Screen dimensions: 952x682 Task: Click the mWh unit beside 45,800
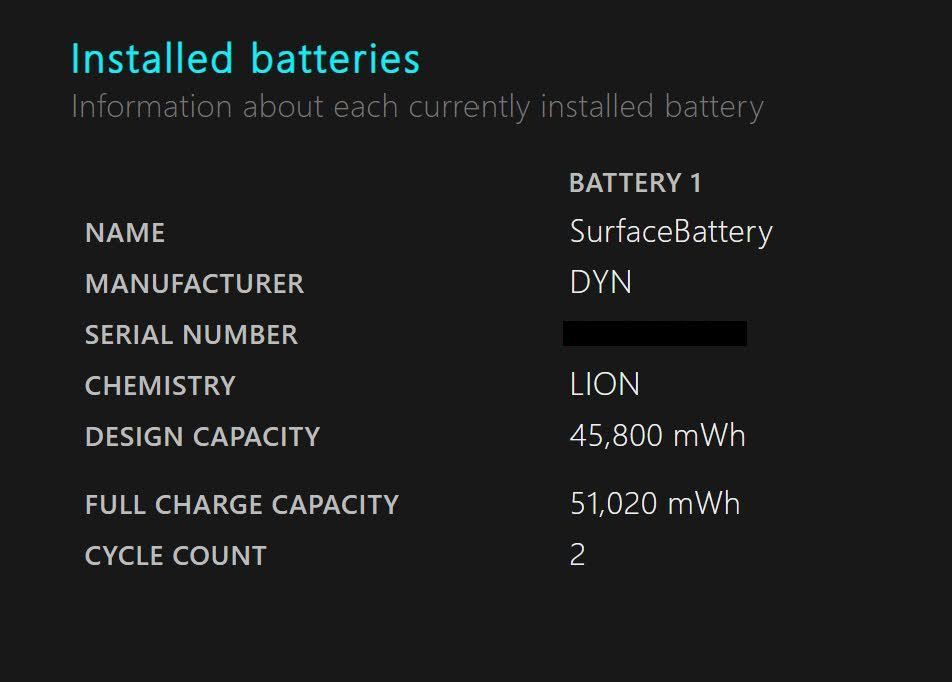[x=709, y=436]
